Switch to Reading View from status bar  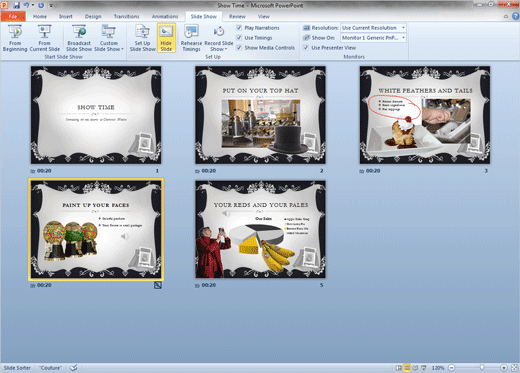pos(415,368)
